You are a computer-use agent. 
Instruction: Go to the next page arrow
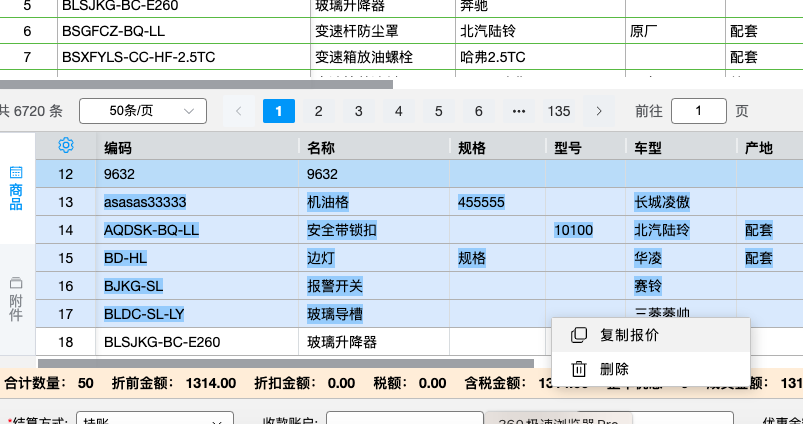click(x=599, y=111)
